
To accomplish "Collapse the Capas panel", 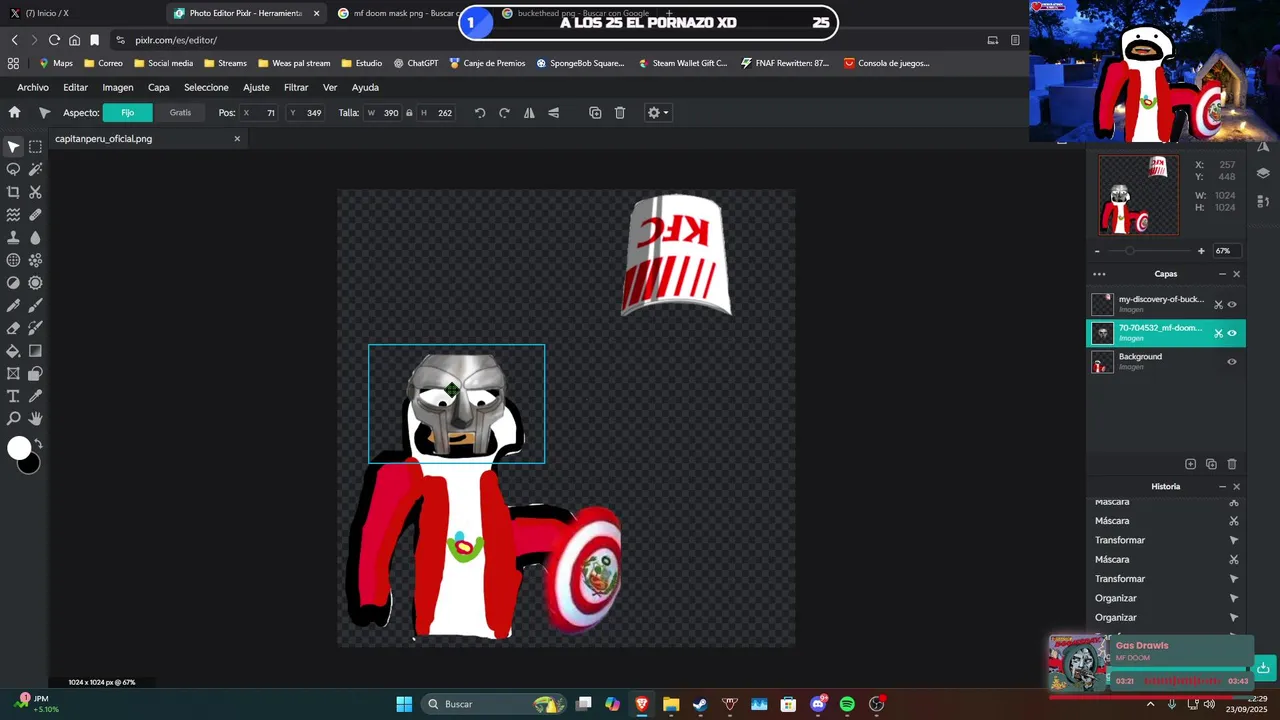I will coord(1222,274).
